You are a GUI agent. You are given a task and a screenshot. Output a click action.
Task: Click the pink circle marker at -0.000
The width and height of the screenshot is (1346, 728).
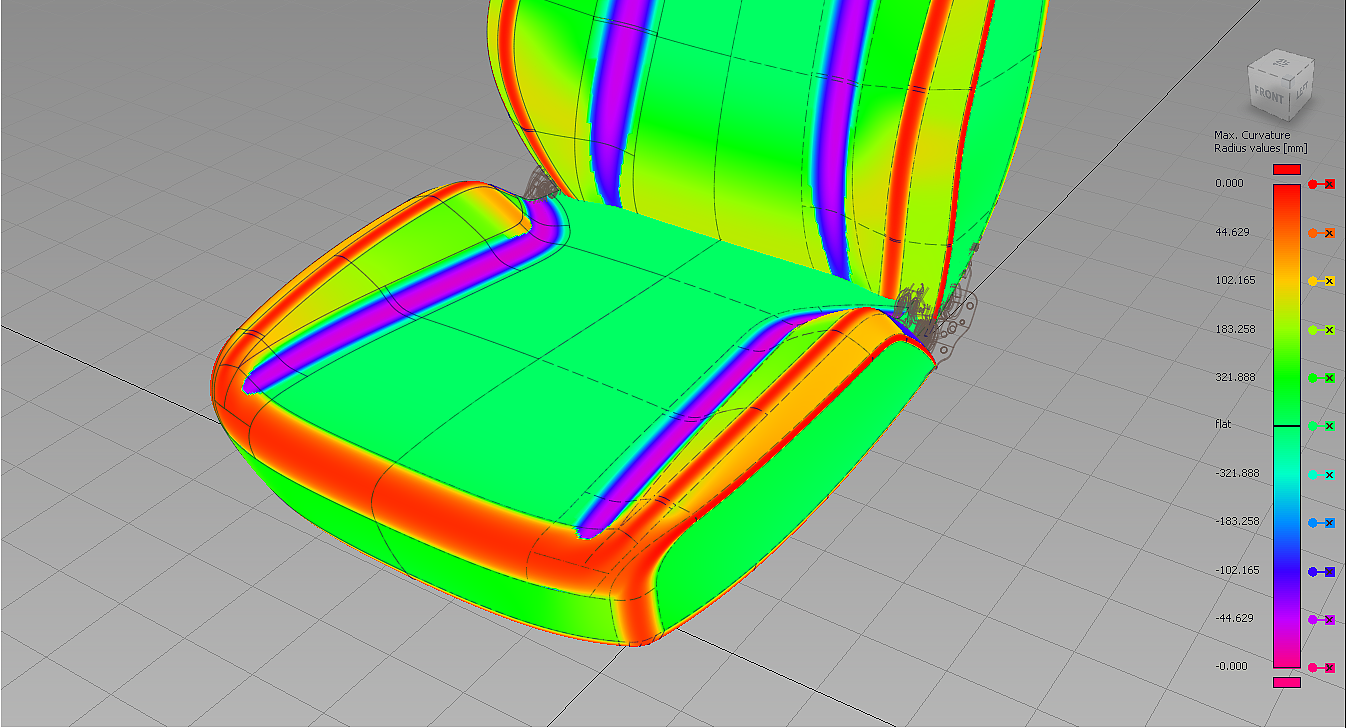(x=1312, y=667)
